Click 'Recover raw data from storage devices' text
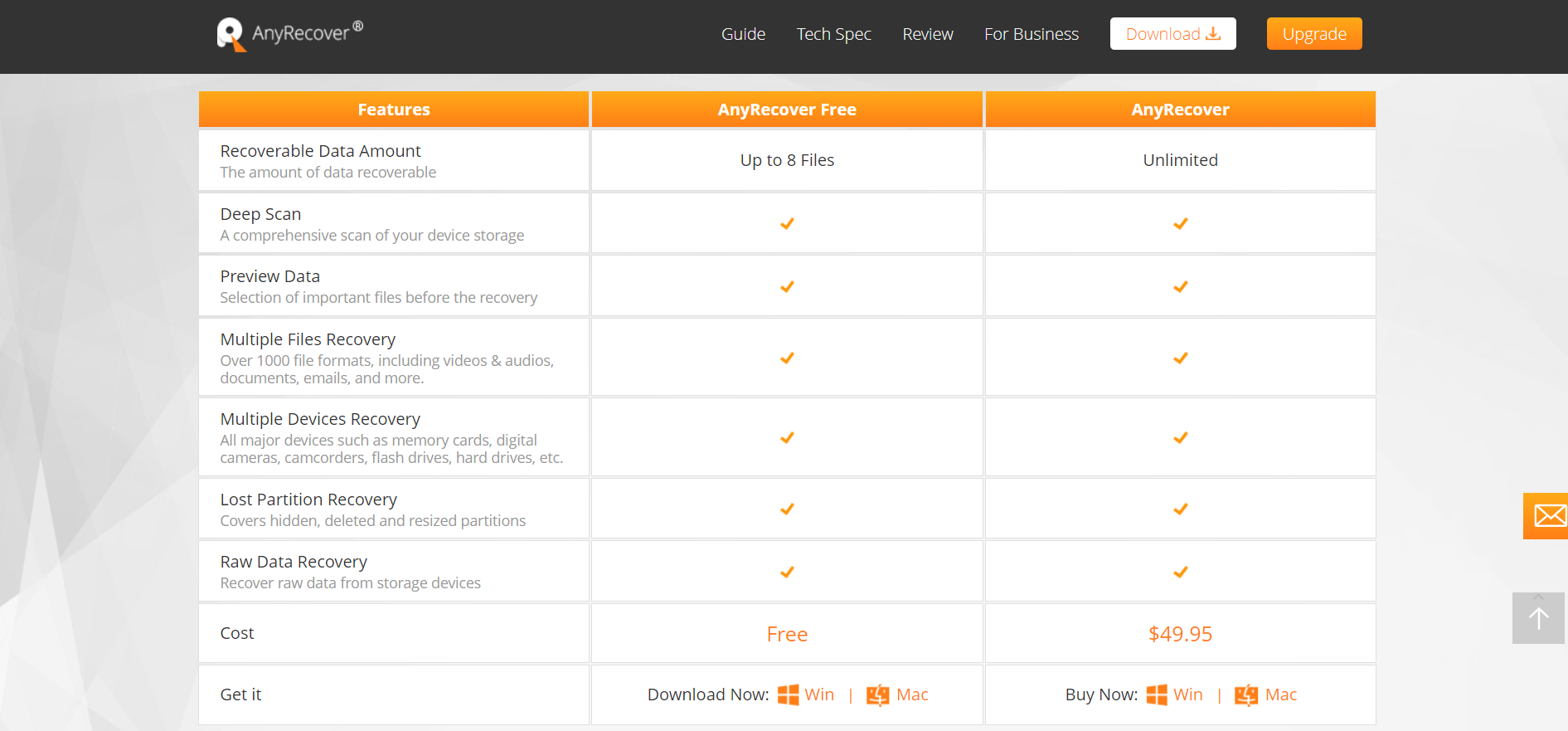This screenshot has height=731, width=1568. tap(350, 583)
